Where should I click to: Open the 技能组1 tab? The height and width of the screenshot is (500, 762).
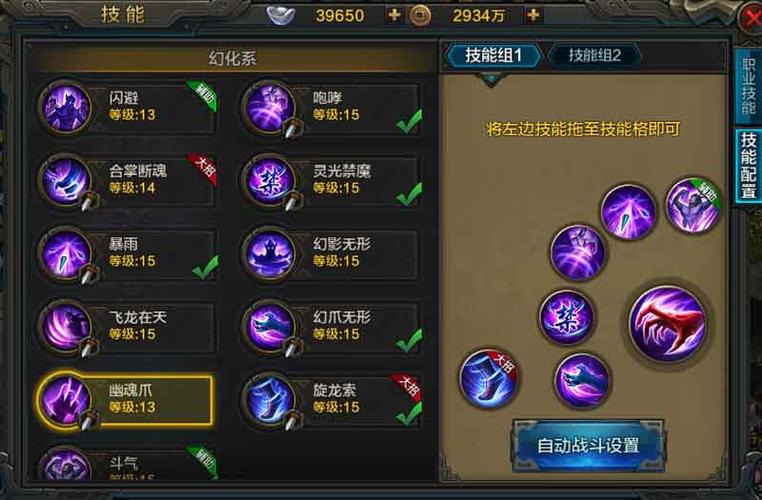(493, 55)
